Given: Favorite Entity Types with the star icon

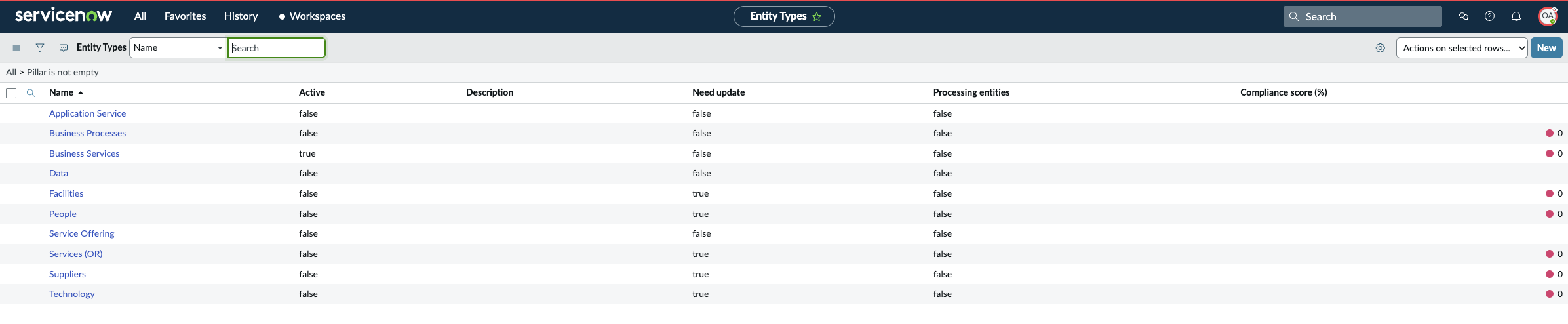Looking at the screenshot, I should 817,17.
